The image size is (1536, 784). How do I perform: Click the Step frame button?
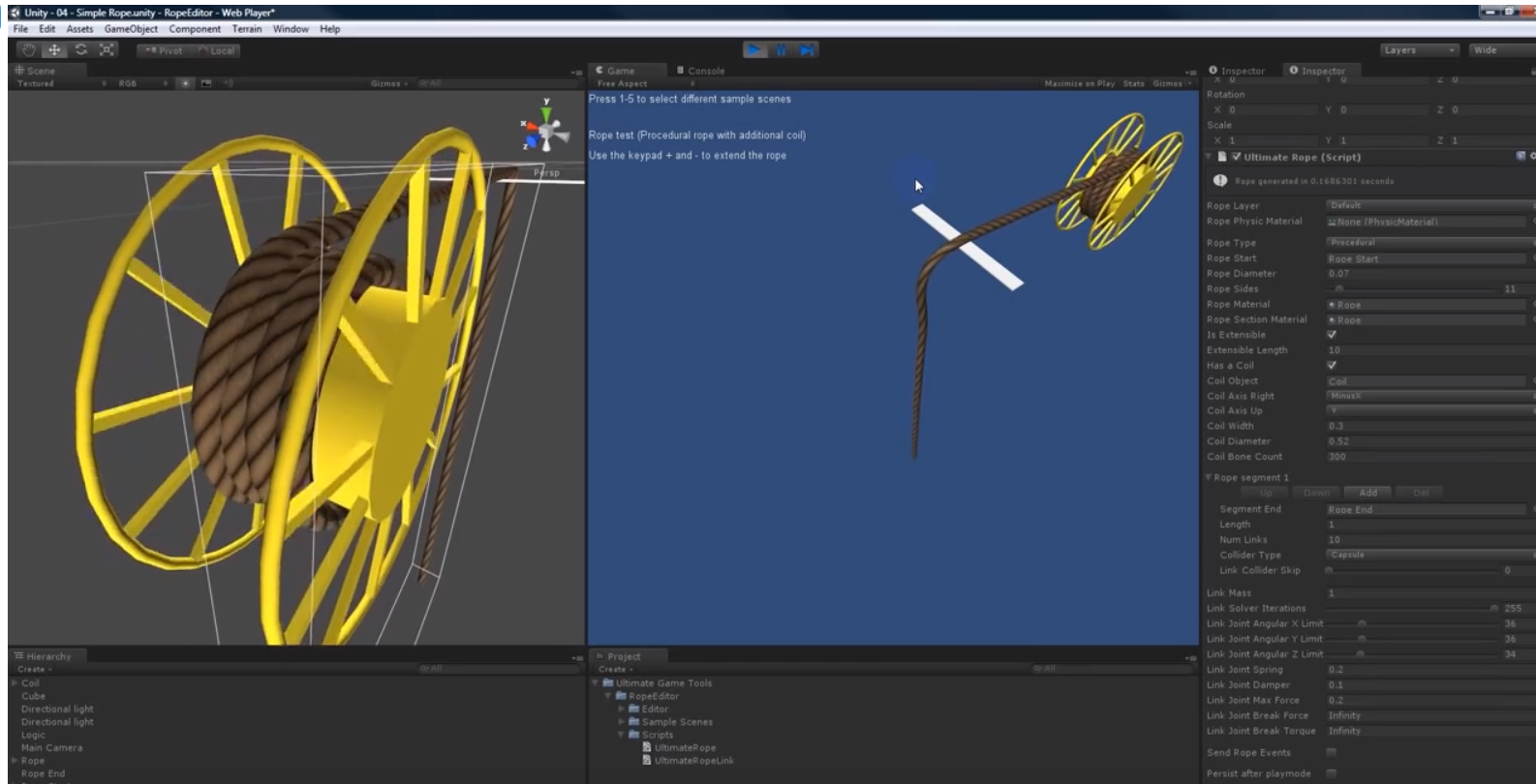coord(807,50)
